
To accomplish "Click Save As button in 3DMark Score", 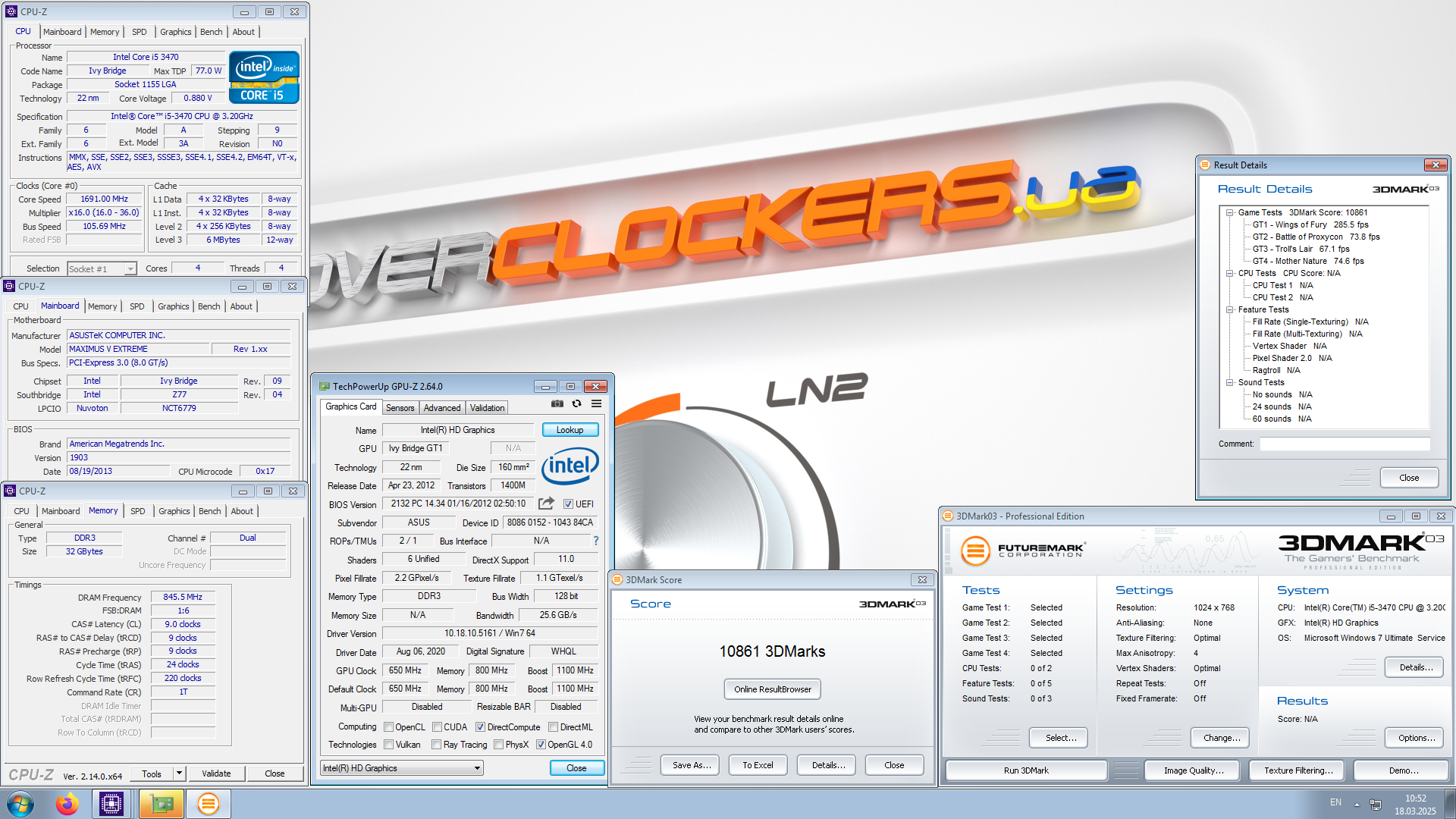I will click(x=692, y=765).
